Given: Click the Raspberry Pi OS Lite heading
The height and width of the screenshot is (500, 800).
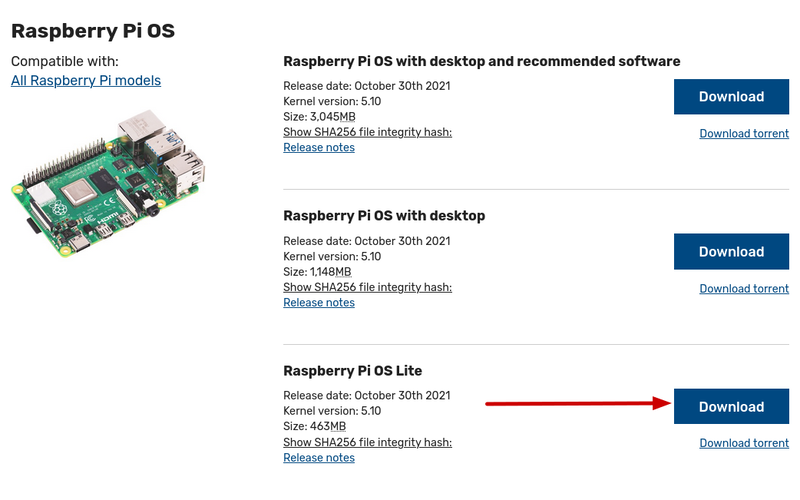Looking at the screenshot, I should [x=352, y=371].
